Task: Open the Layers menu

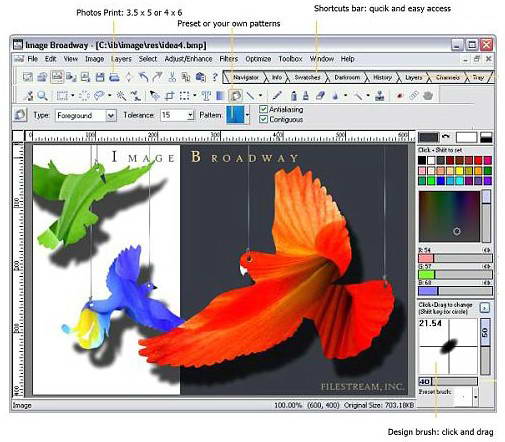Action: tap(121, 59)
